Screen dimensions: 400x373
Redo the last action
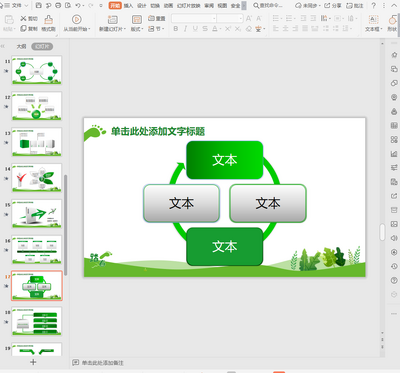click(x=91, y=6)
